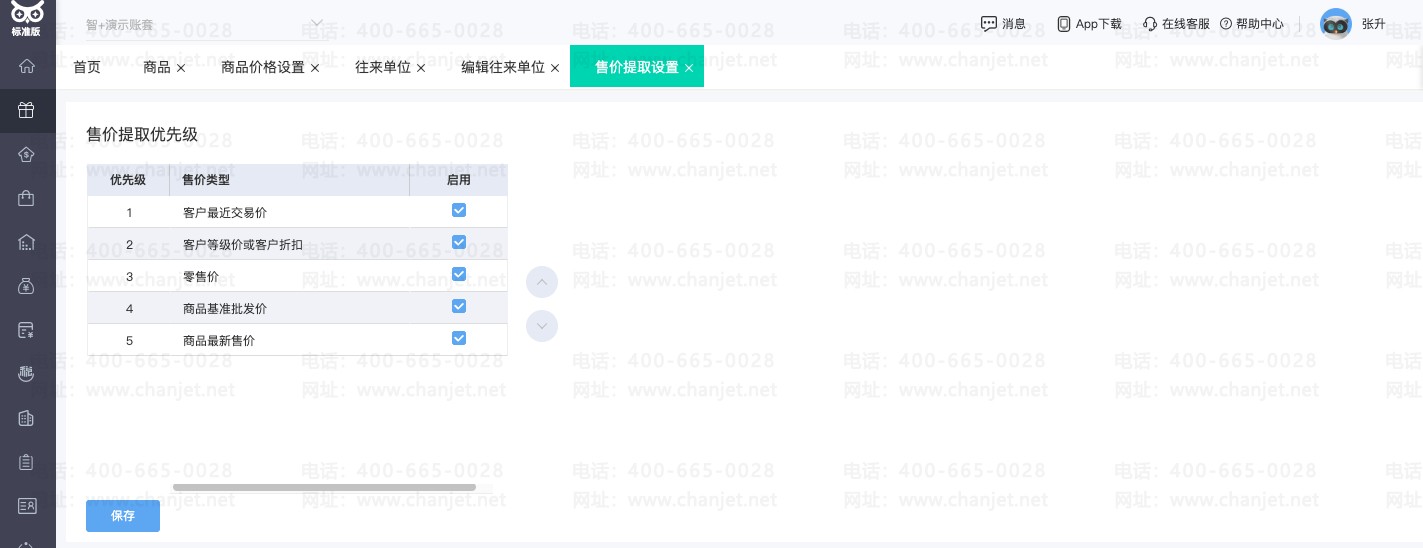
Task: Select the 商品基准批发价 row text
Action: point(225,309)
